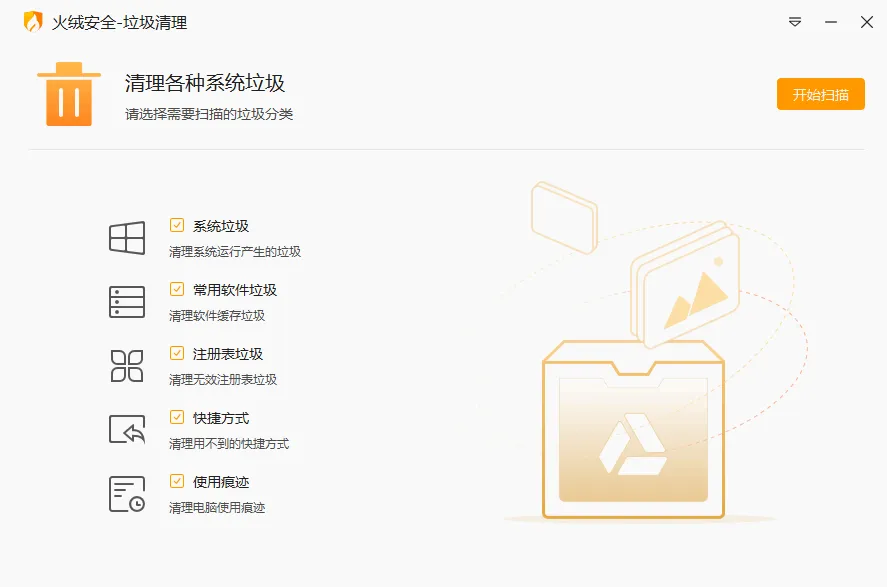Image resolution: width=887 pixels, height=587 pixels.
Task: Minimize the junk cleaner window
Action: click(x=830, y=22)
